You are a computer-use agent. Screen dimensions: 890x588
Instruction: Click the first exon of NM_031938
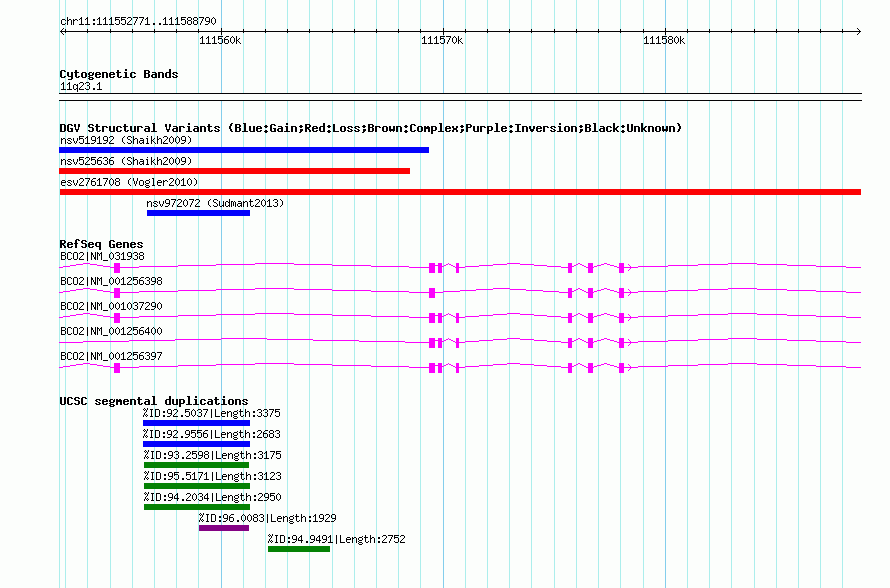[117, 268]
